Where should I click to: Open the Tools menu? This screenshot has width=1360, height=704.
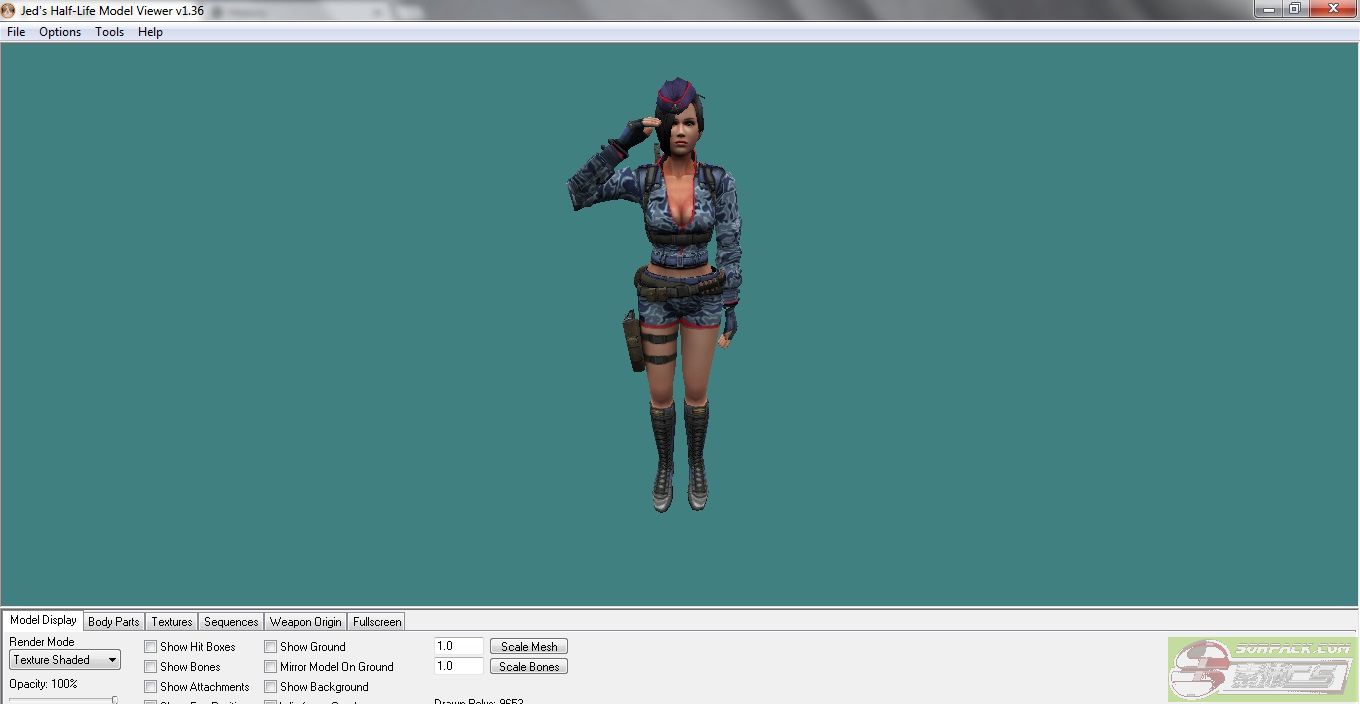[109, 32]
